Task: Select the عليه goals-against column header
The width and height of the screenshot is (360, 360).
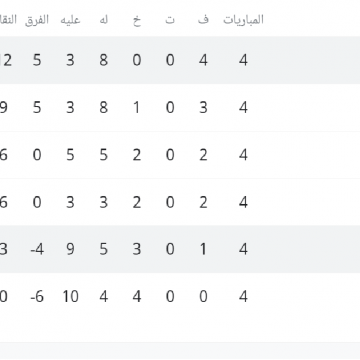Action: (70, 20)
